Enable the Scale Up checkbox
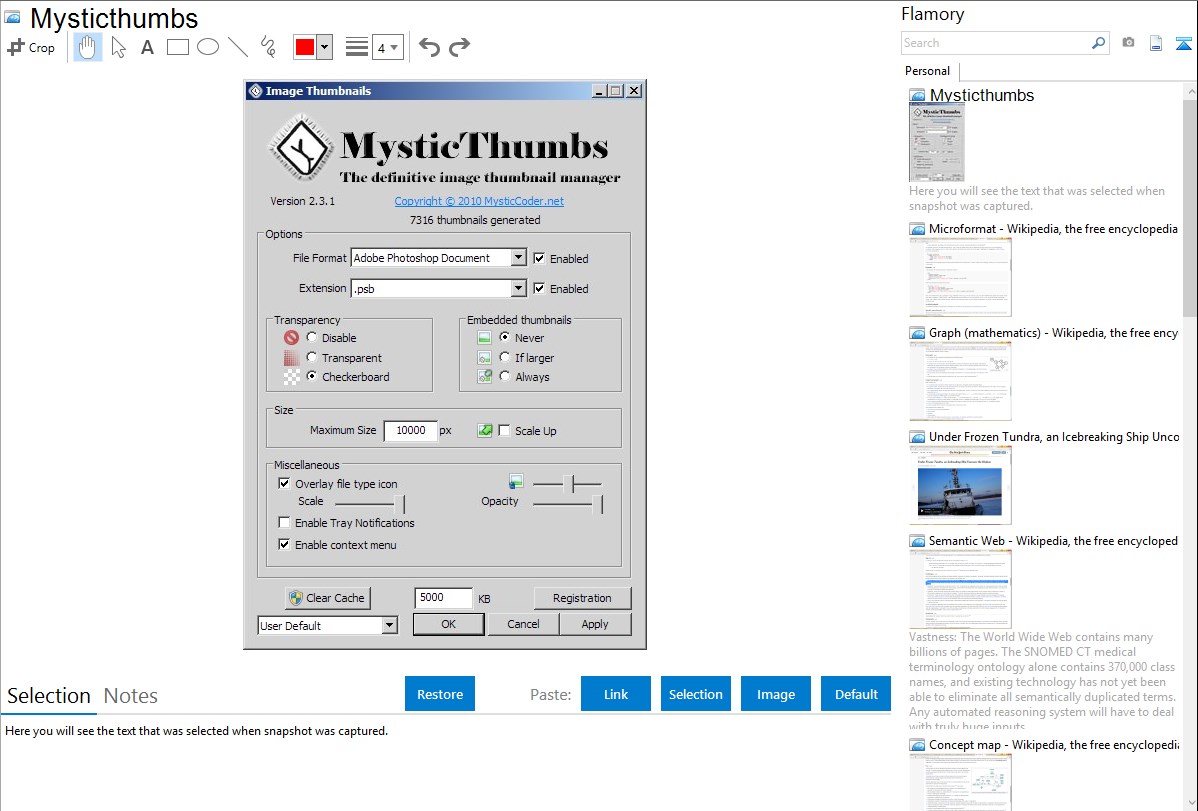 click(504, 430)
